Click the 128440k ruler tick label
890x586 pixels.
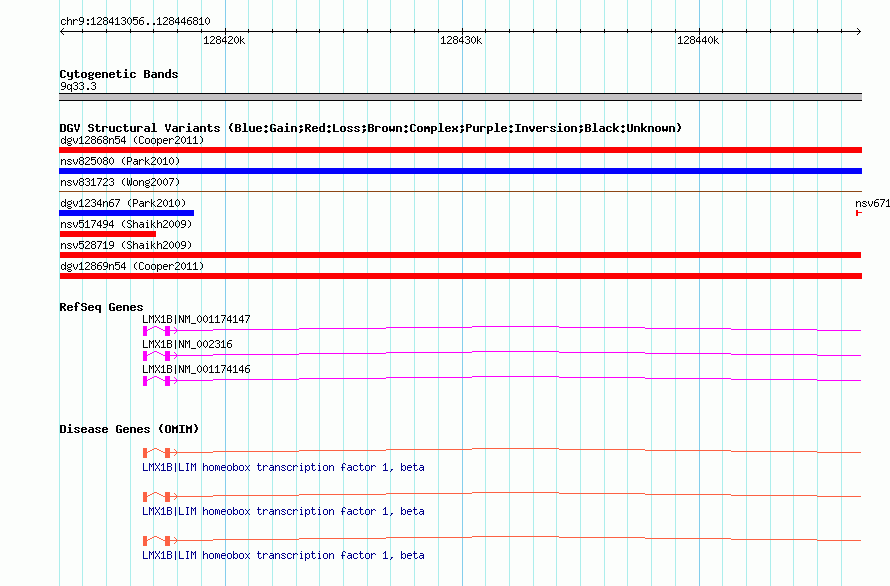tap(698, 40)
